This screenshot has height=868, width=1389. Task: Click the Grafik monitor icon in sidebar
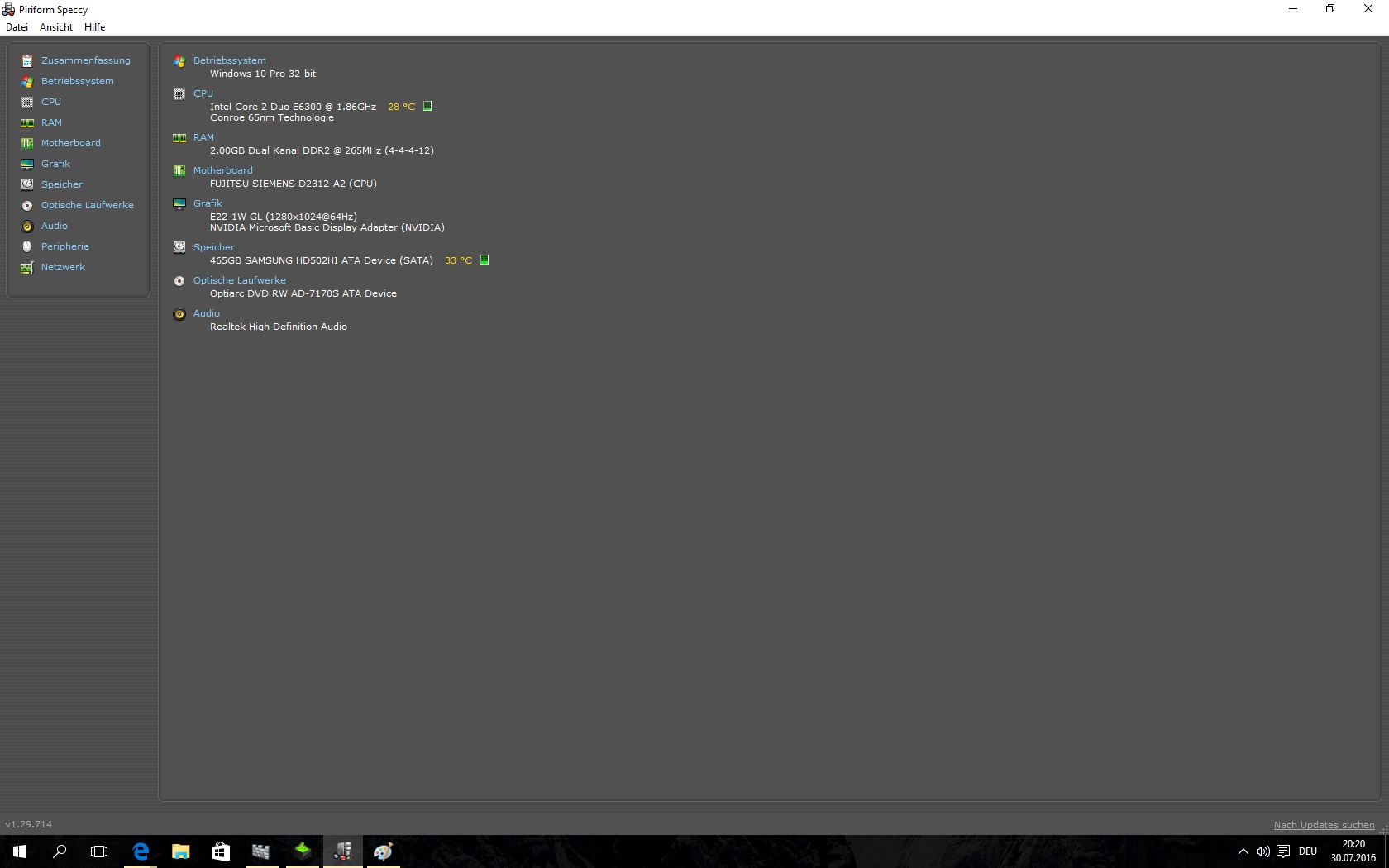tap(27, 164)
